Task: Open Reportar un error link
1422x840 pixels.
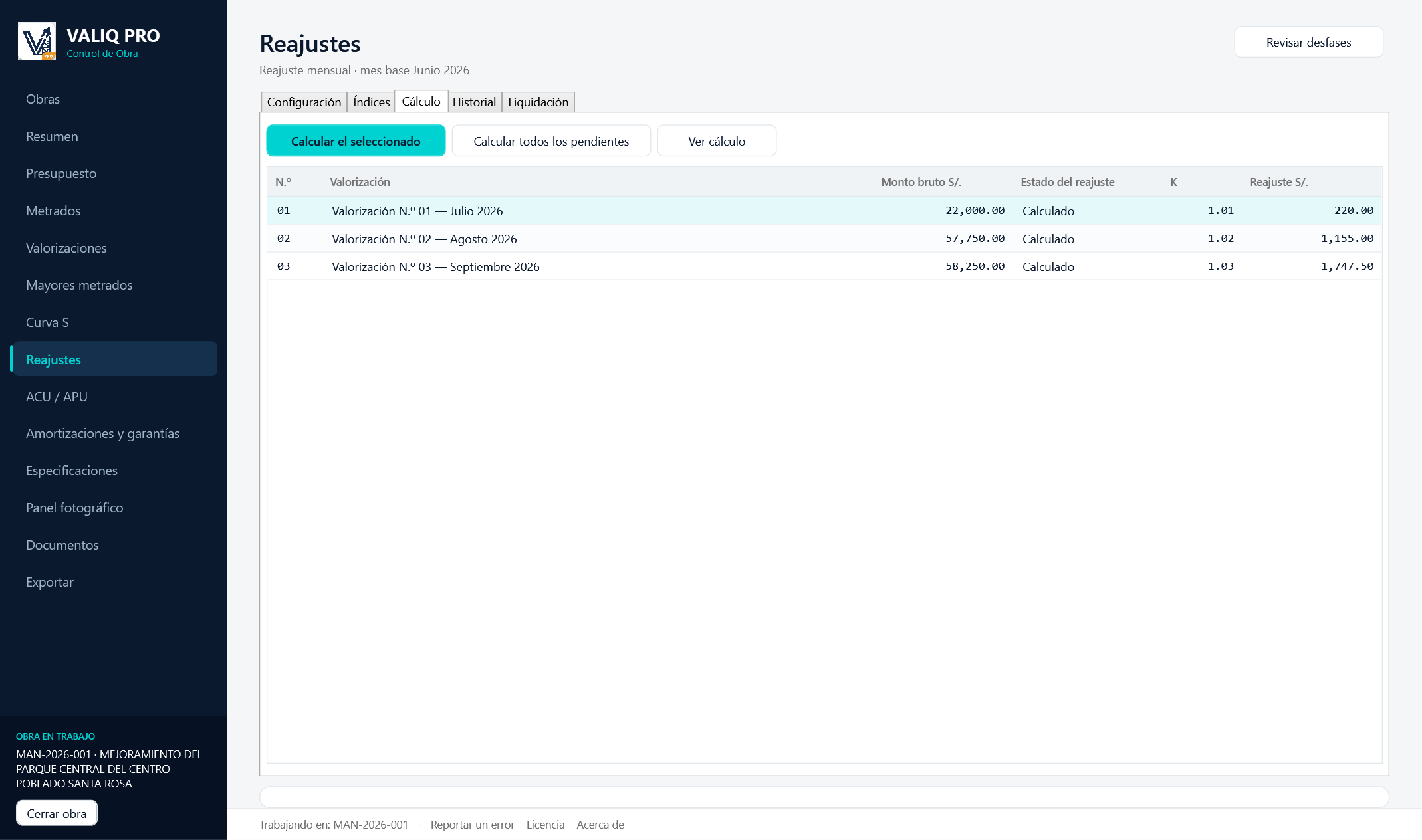Action: pyautogui.click(x=472, y=825)
